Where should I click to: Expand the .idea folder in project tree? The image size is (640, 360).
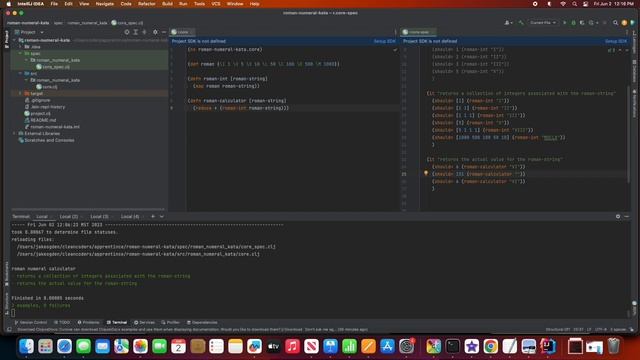20,47
